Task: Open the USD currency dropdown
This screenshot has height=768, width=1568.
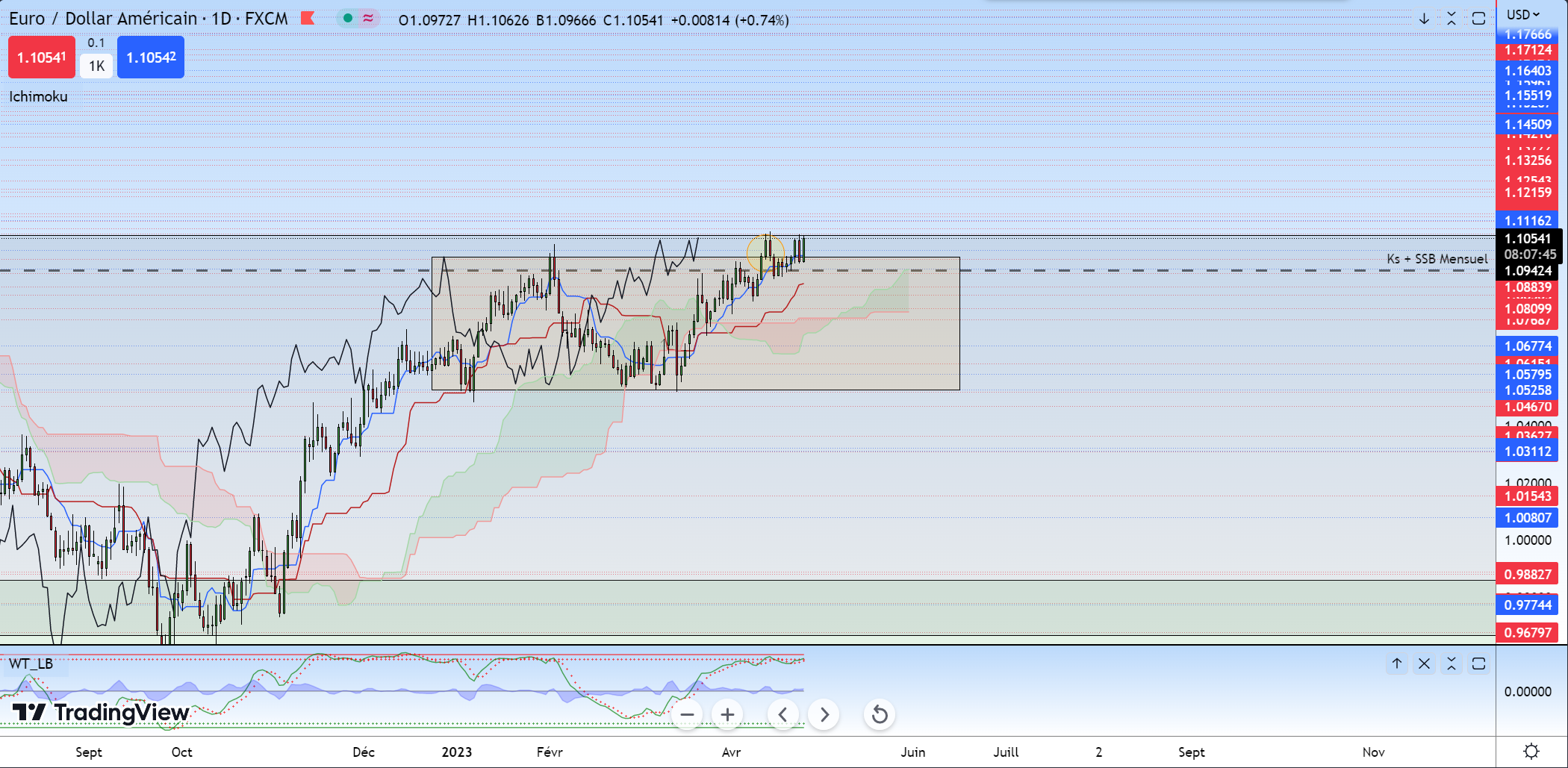Action: pos(1523,14)
